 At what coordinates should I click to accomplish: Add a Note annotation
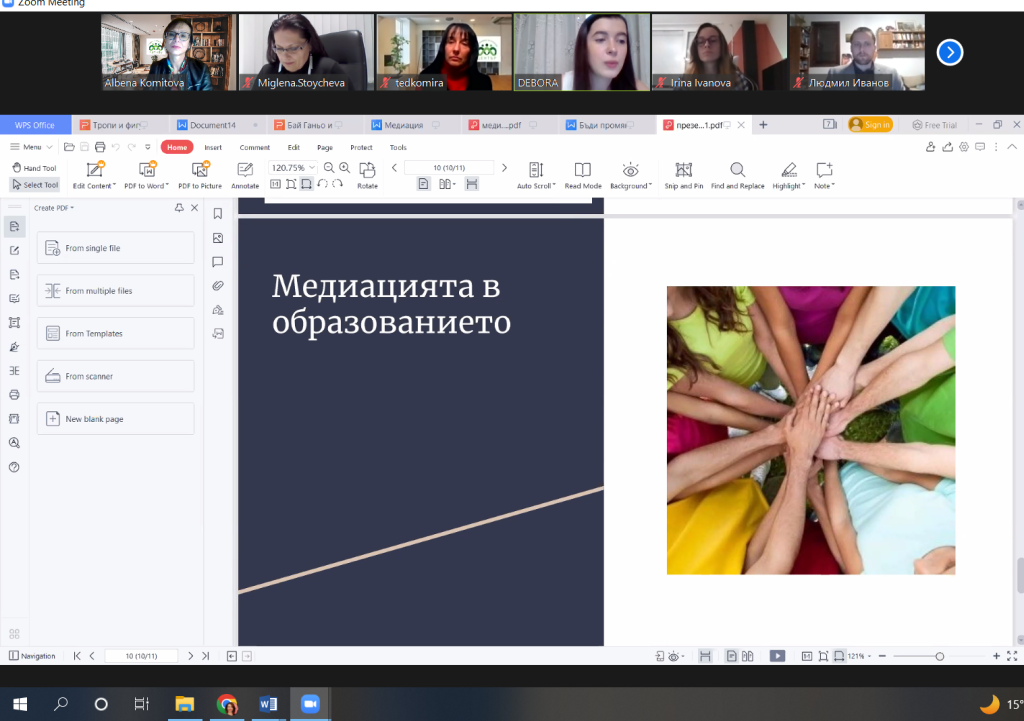[824, 176]
